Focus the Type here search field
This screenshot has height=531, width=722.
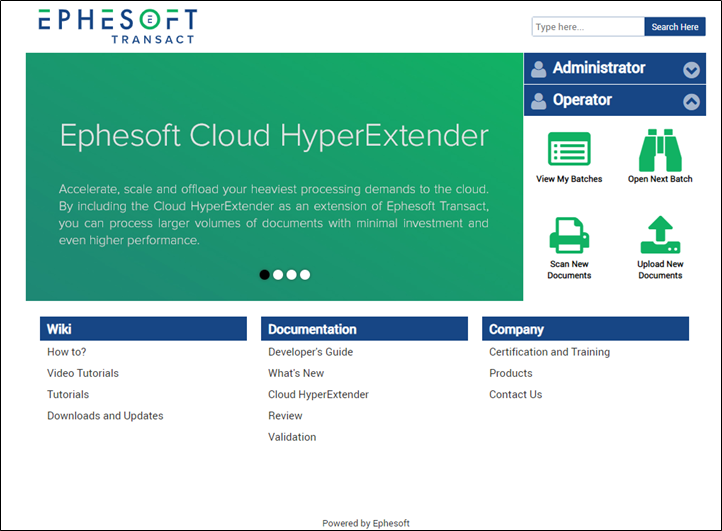coord(588,27)
